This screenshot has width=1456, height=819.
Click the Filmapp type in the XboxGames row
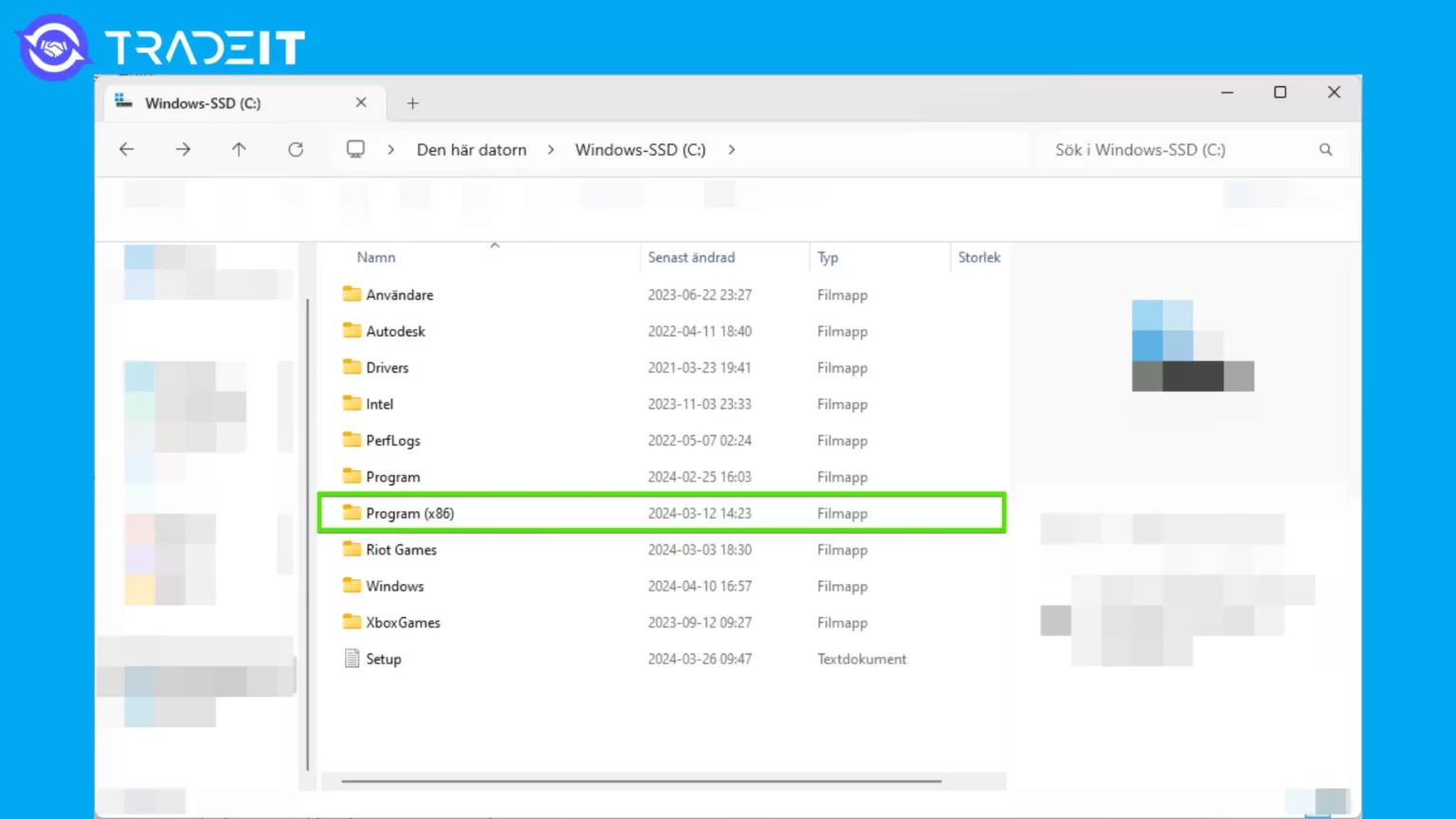point(842,623)
